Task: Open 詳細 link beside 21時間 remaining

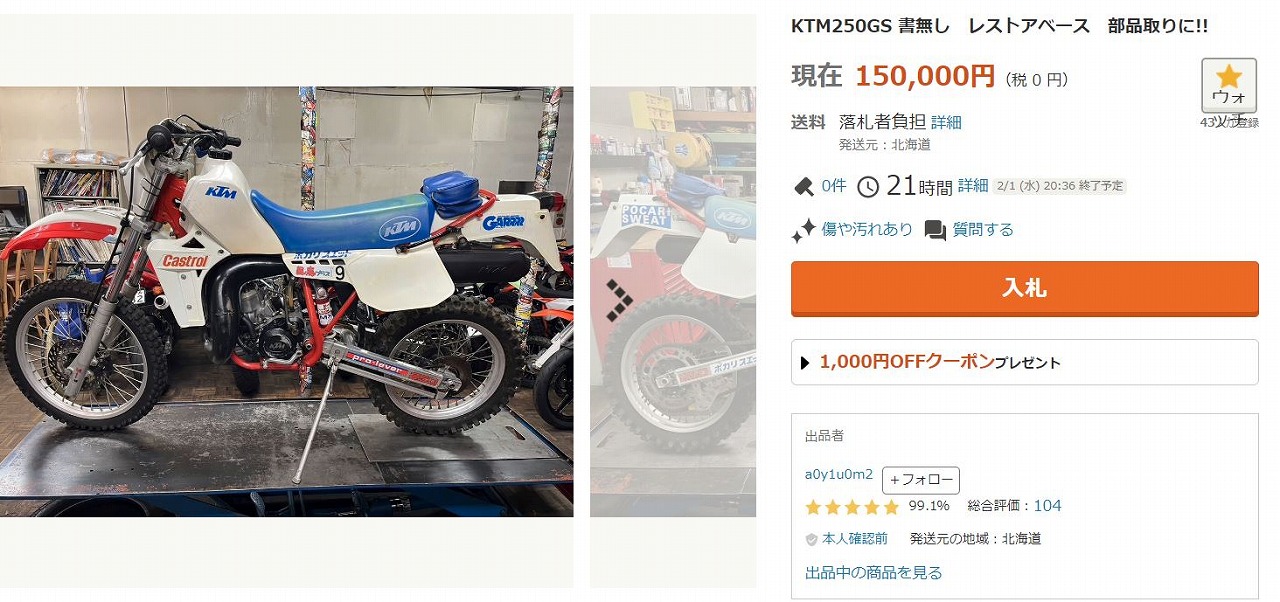Action: coord(973,185)
